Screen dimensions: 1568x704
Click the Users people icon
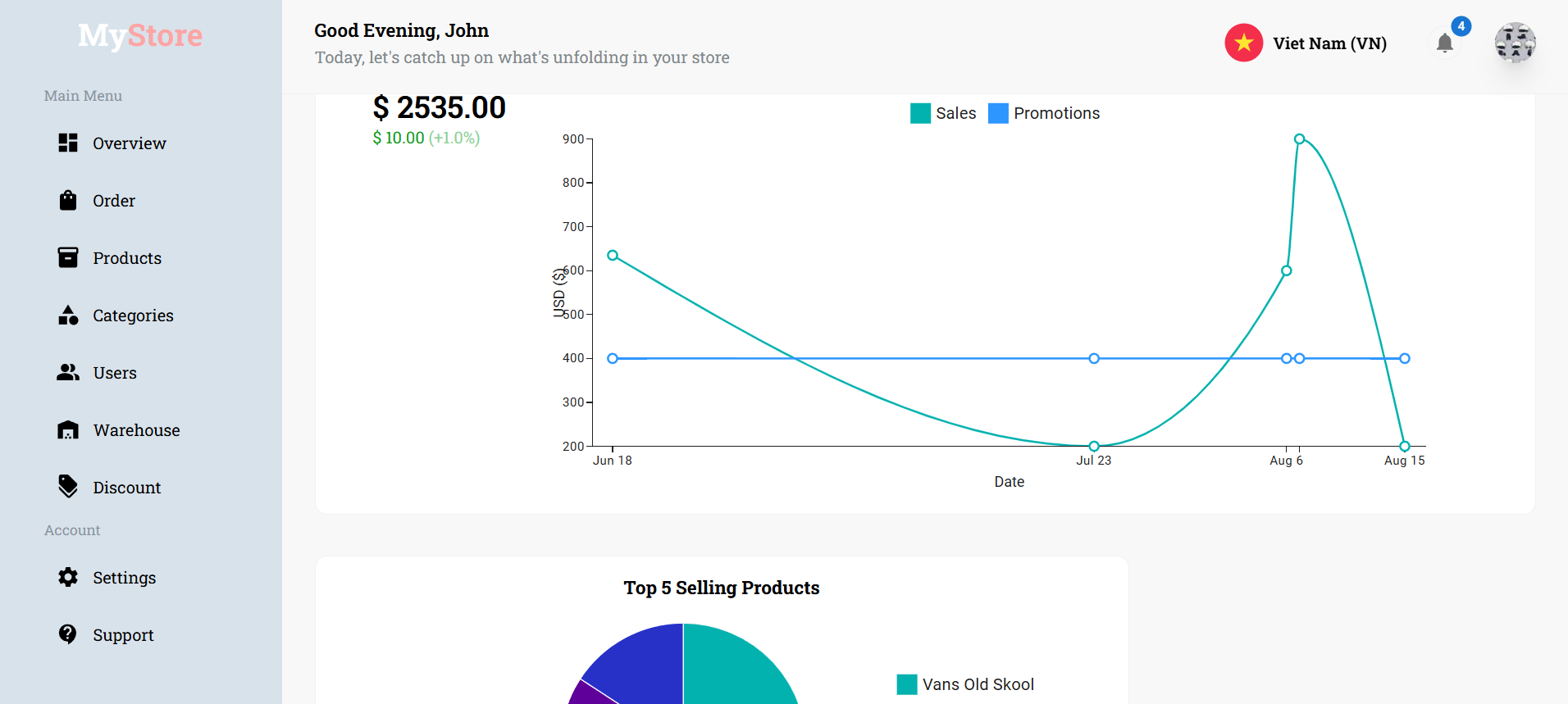(68, 372)
